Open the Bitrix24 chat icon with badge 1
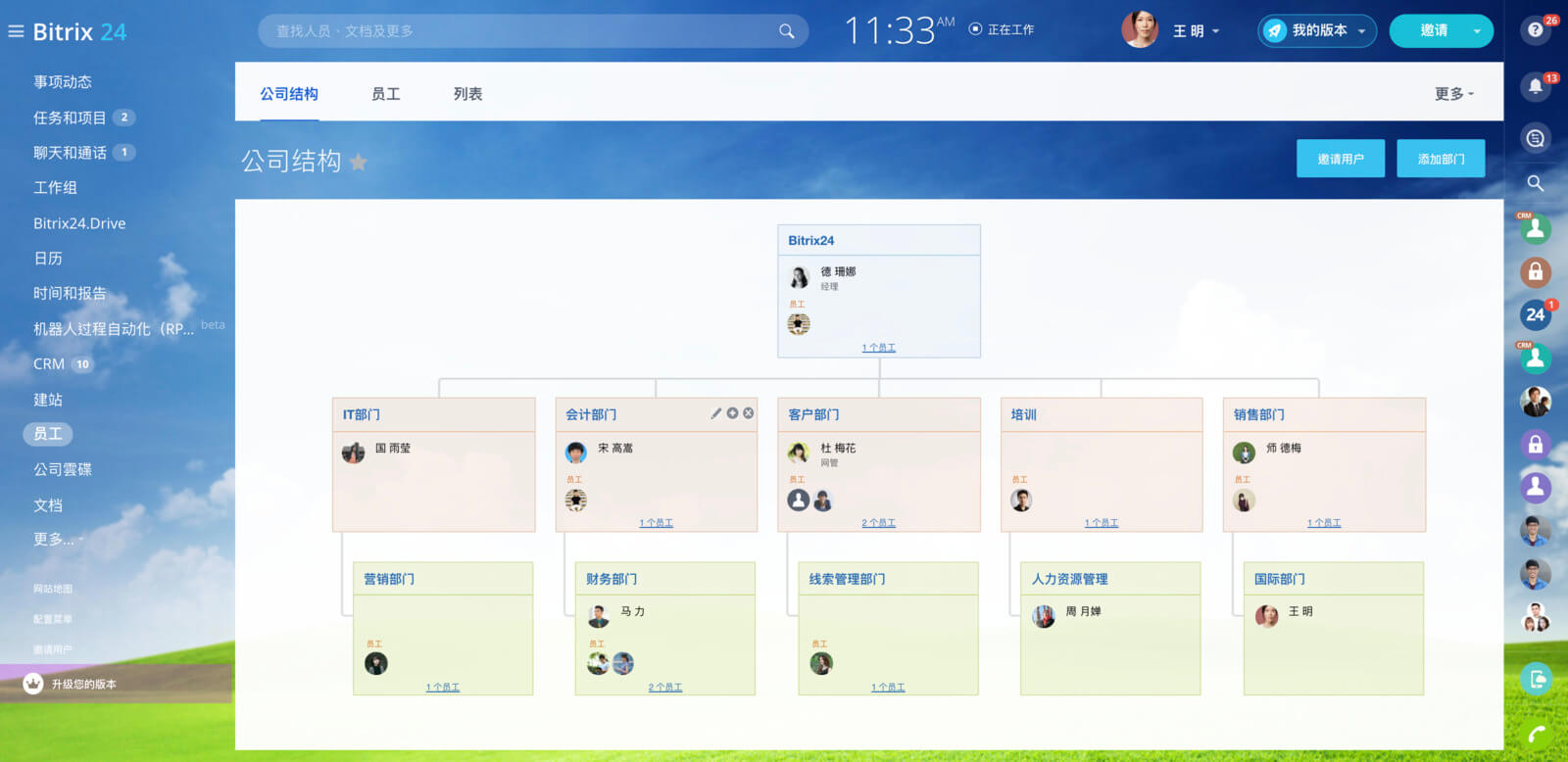The image size is (1568, 762). [1536, 314]
